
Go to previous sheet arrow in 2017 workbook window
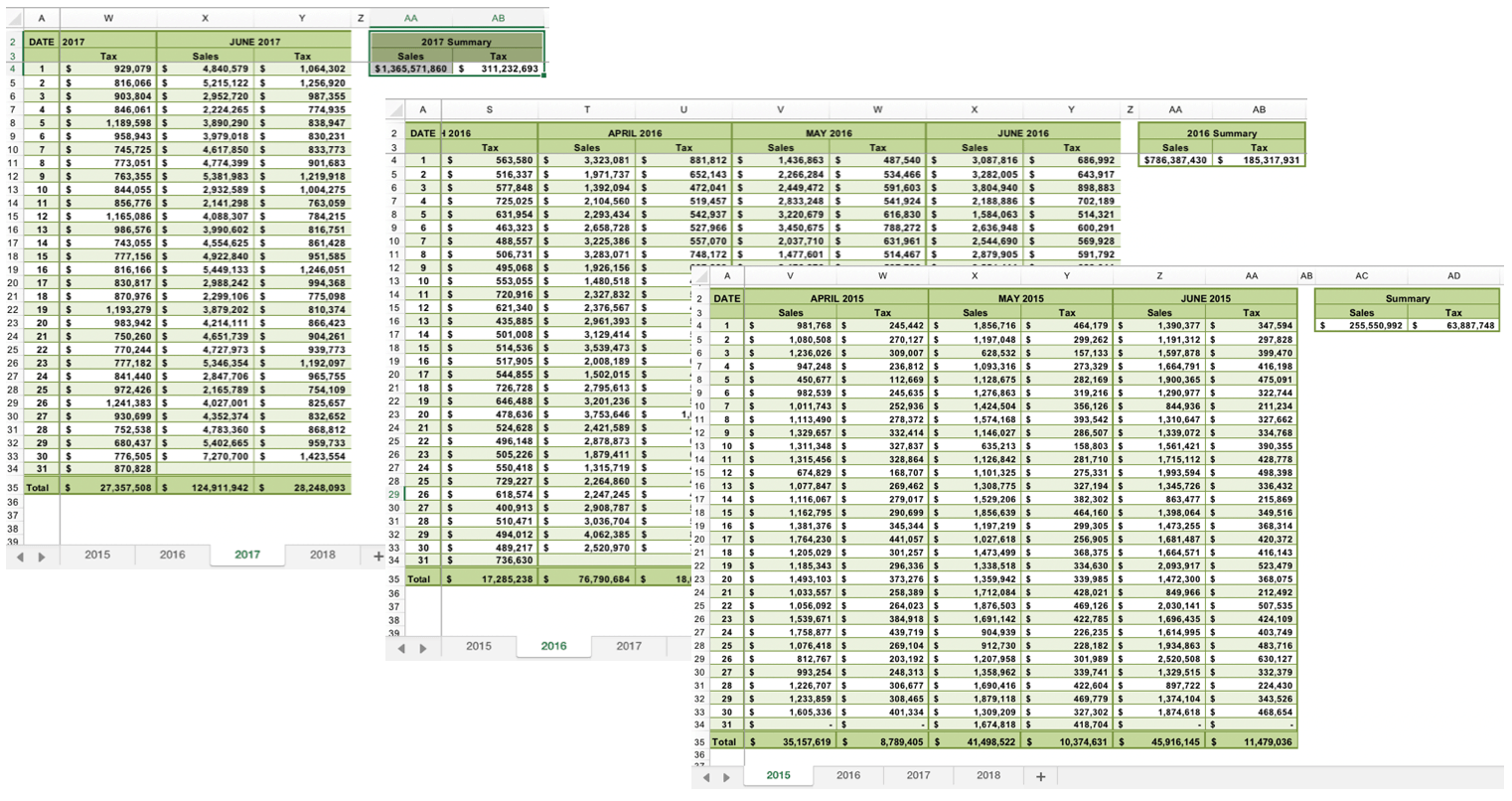(x=21, y=557)
